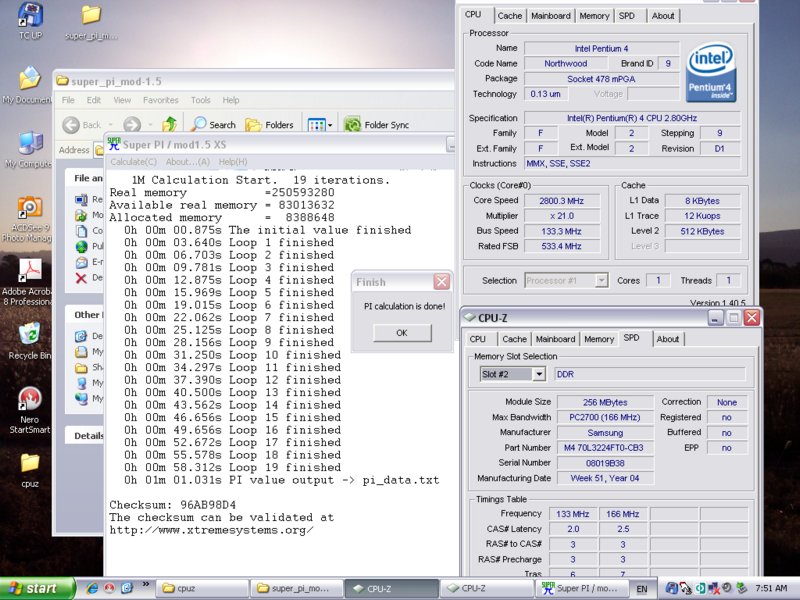Open the Edit menu in the explorer window
The height and width of the screenshot is (600, 800).
pyautogui.click(x=93, y=100)
